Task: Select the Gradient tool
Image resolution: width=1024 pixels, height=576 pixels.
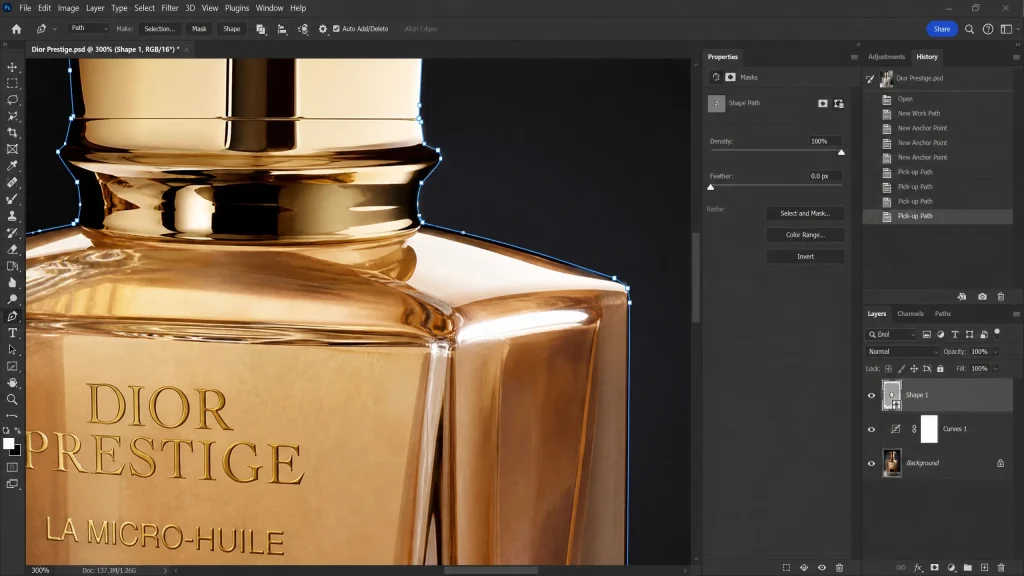Action: pos(12,266)
